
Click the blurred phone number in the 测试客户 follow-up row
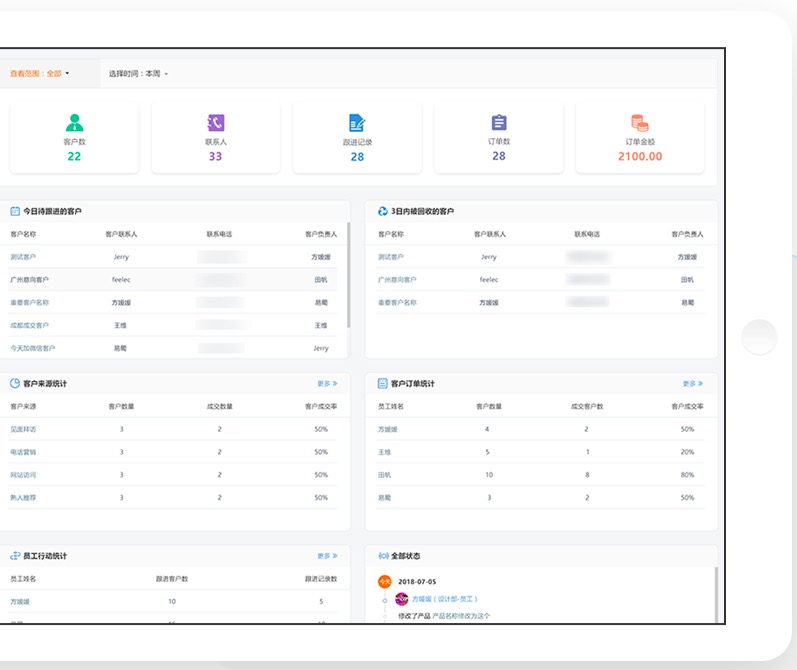point(223,257)
